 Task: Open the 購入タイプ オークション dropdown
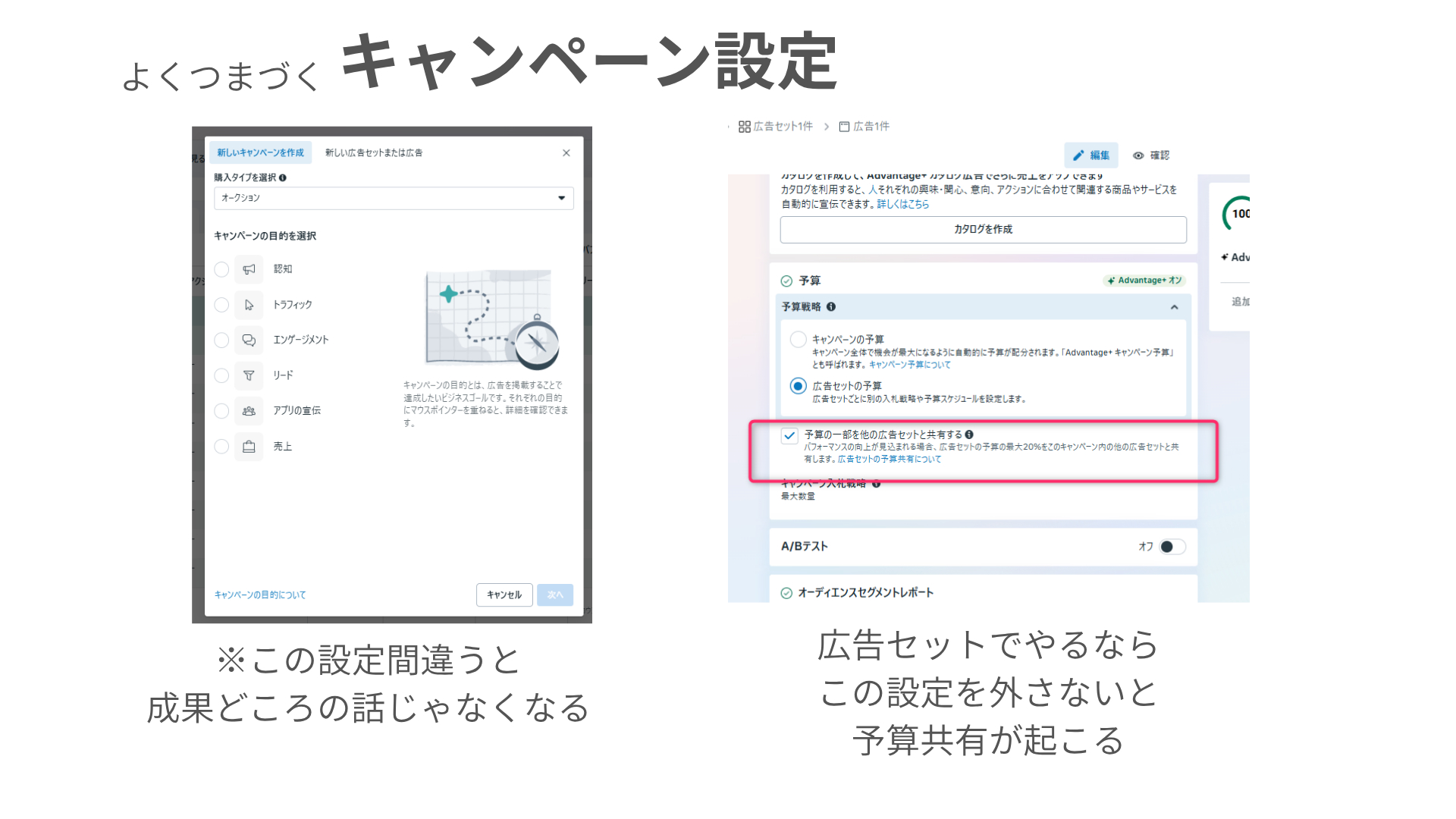tap(393, 198)
